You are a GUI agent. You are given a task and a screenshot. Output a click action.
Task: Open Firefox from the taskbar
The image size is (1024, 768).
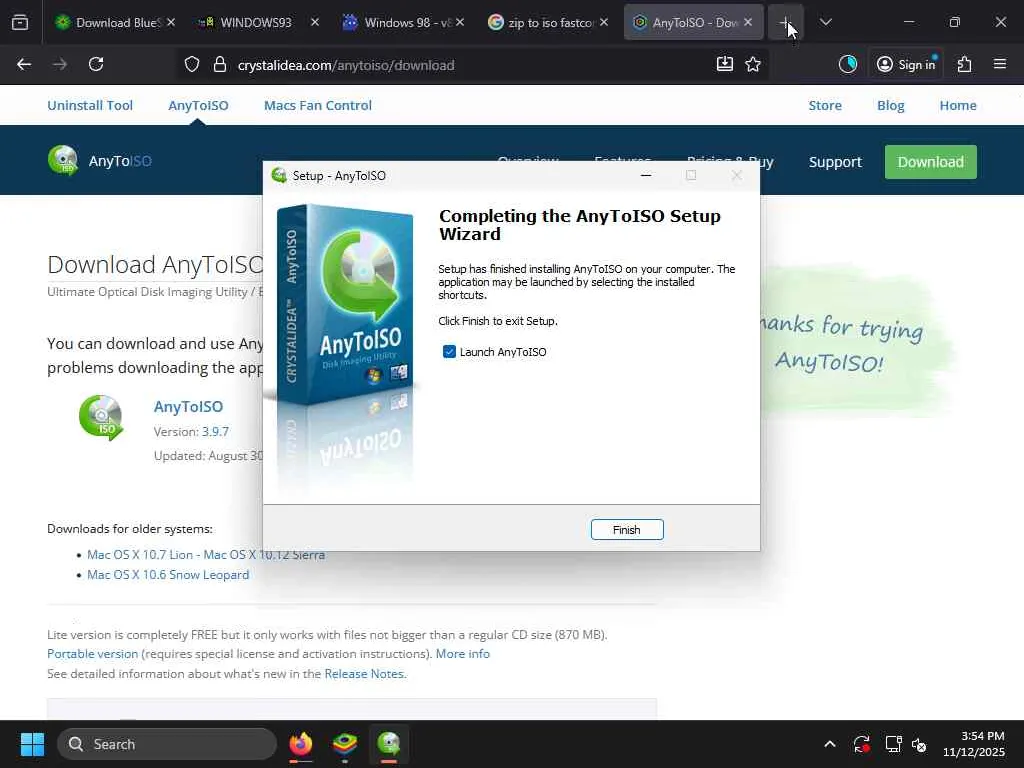click(301, 744)
